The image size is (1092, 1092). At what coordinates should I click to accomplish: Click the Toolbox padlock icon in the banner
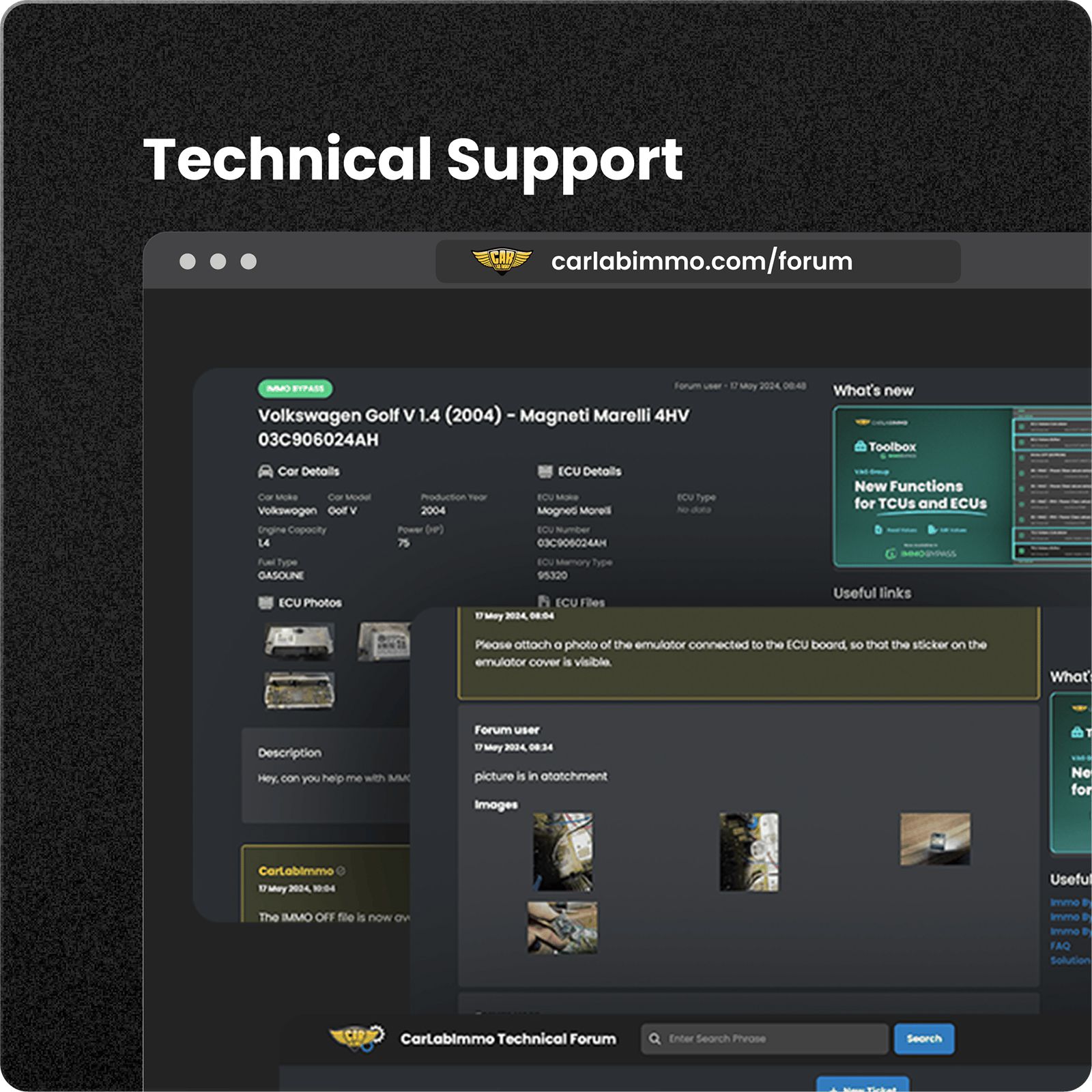(860, 446)
